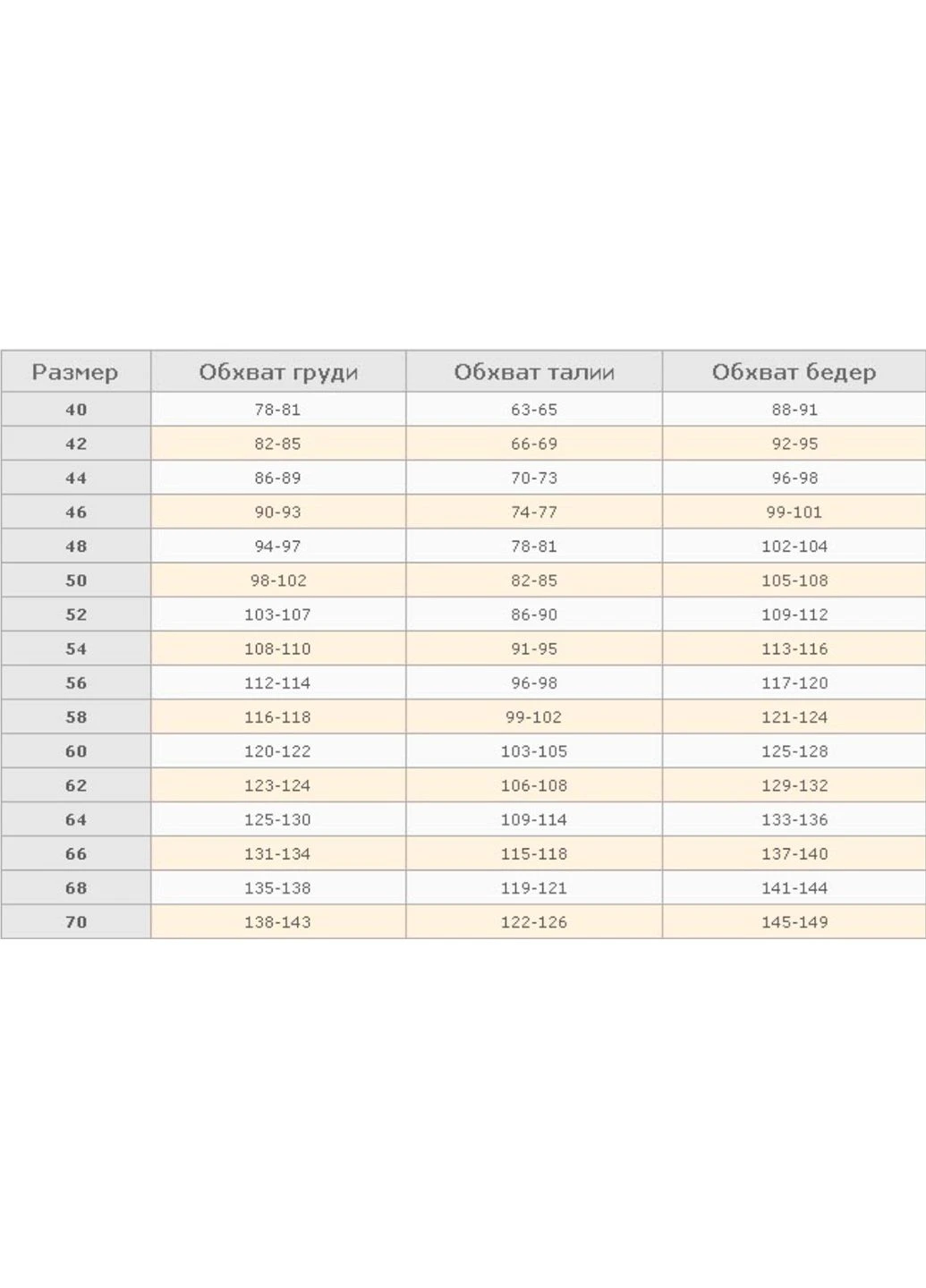Click hips cell 88-91
926x1288 pixels.
point(794,409)
